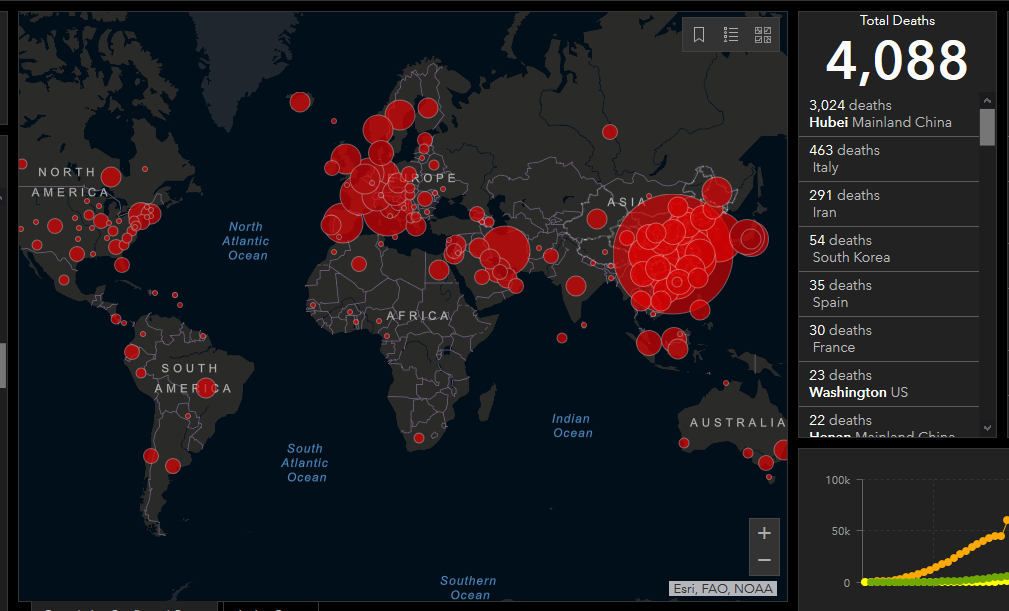Select the Spain 35 deaths row

tap(889, 294)
